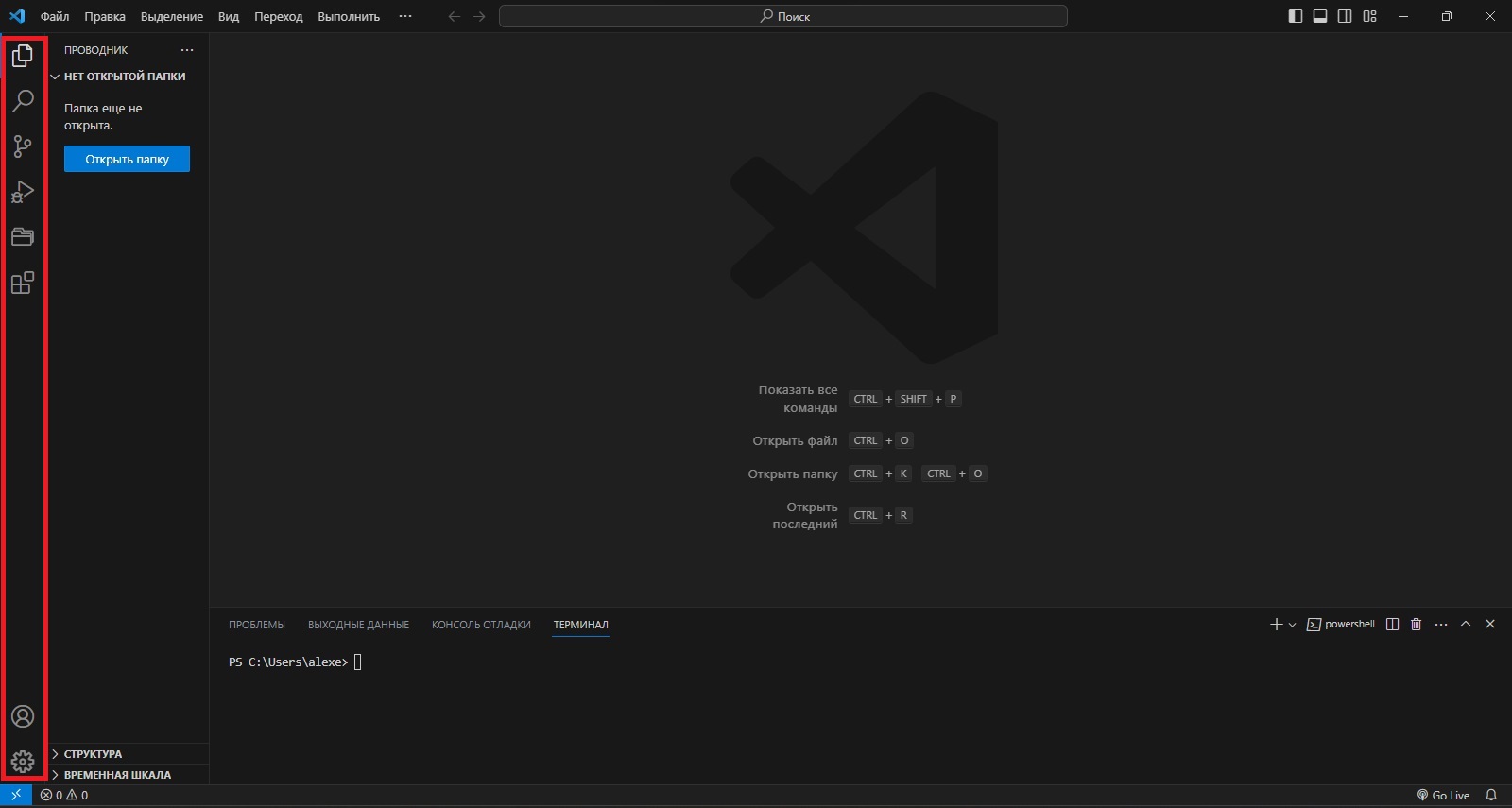Click the powershell terminal label
1512x808 pixels.
[x=1341, y=625]
